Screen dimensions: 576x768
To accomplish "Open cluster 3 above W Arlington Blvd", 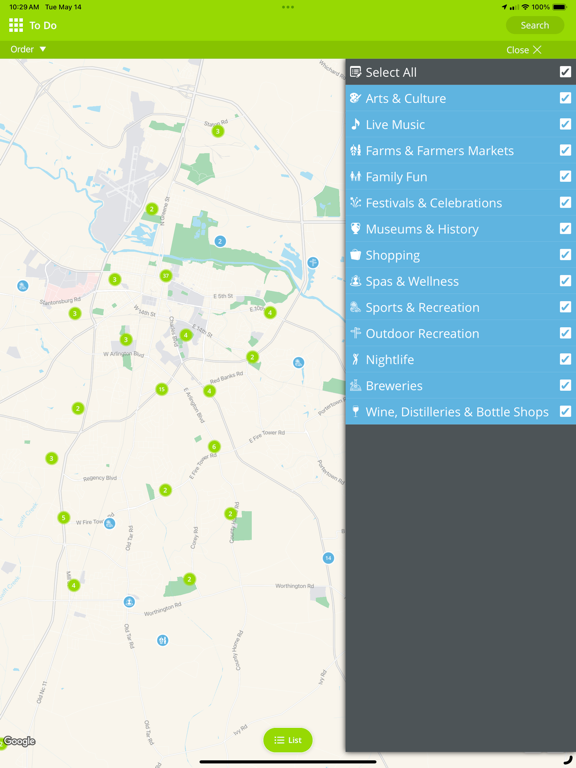I will pos(126,339).
